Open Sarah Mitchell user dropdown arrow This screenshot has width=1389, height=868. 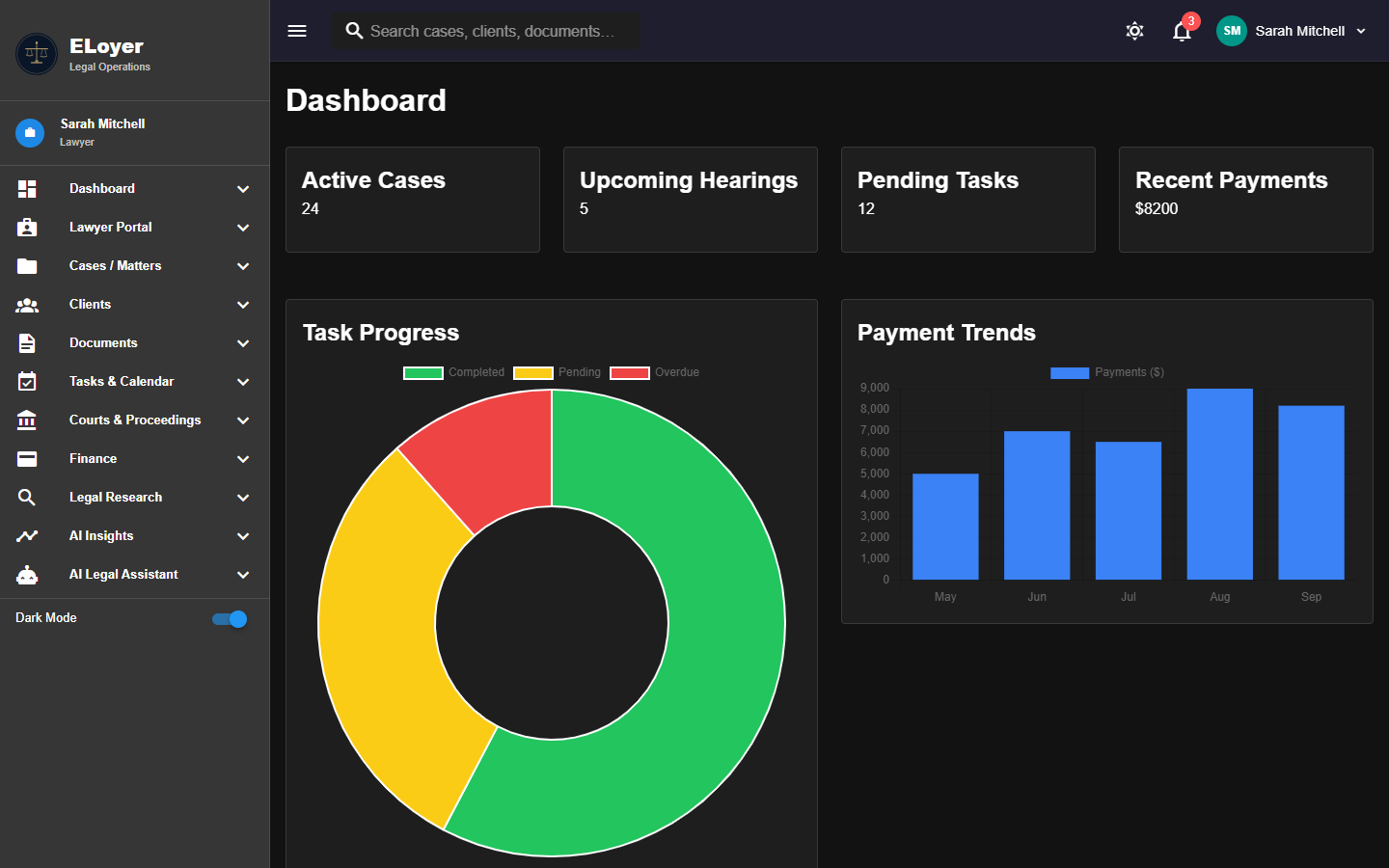pos(1361,31)
